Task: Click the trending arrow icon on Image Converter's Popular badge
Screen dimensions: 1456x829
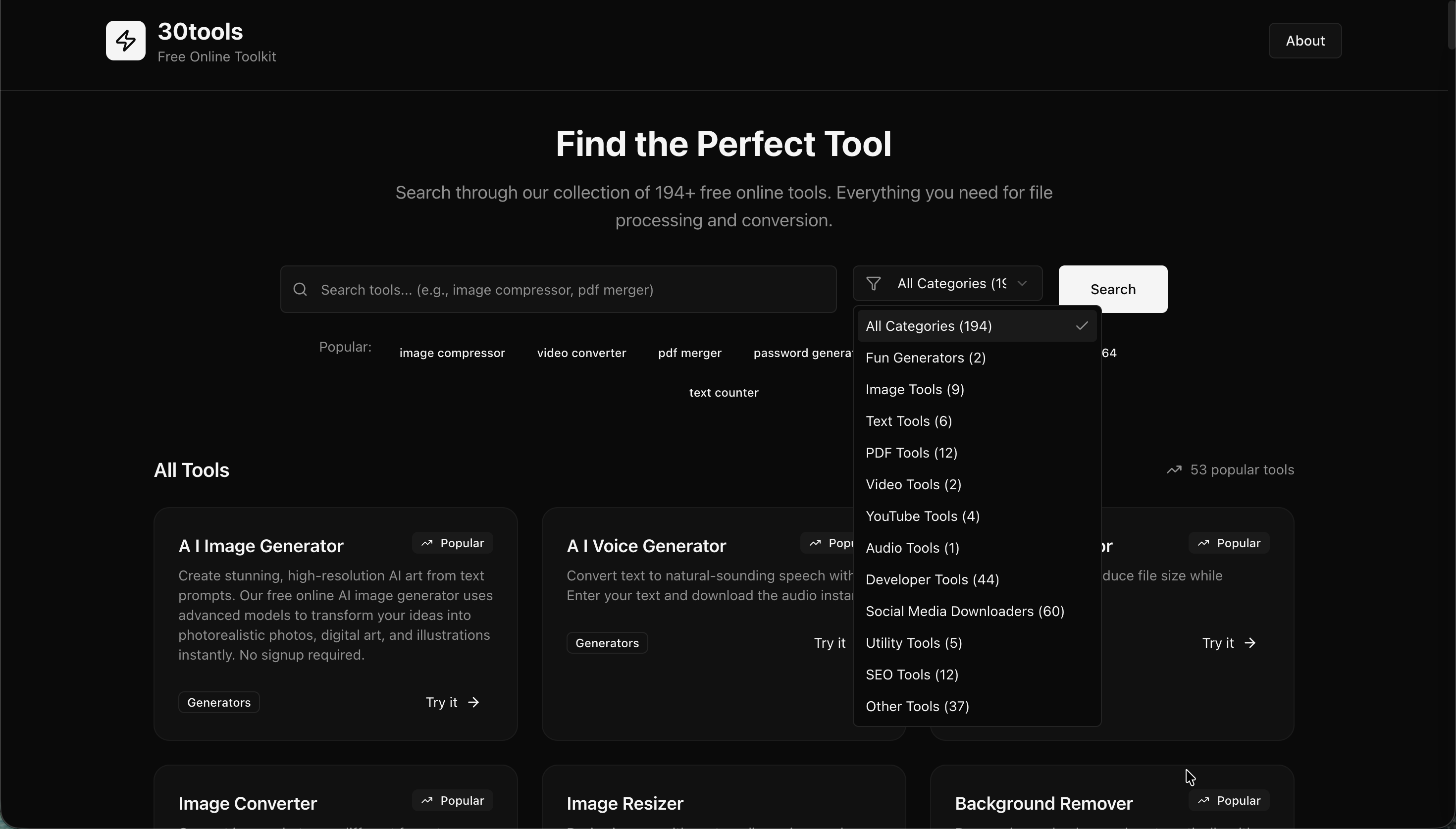Action: tap(426, 800)
